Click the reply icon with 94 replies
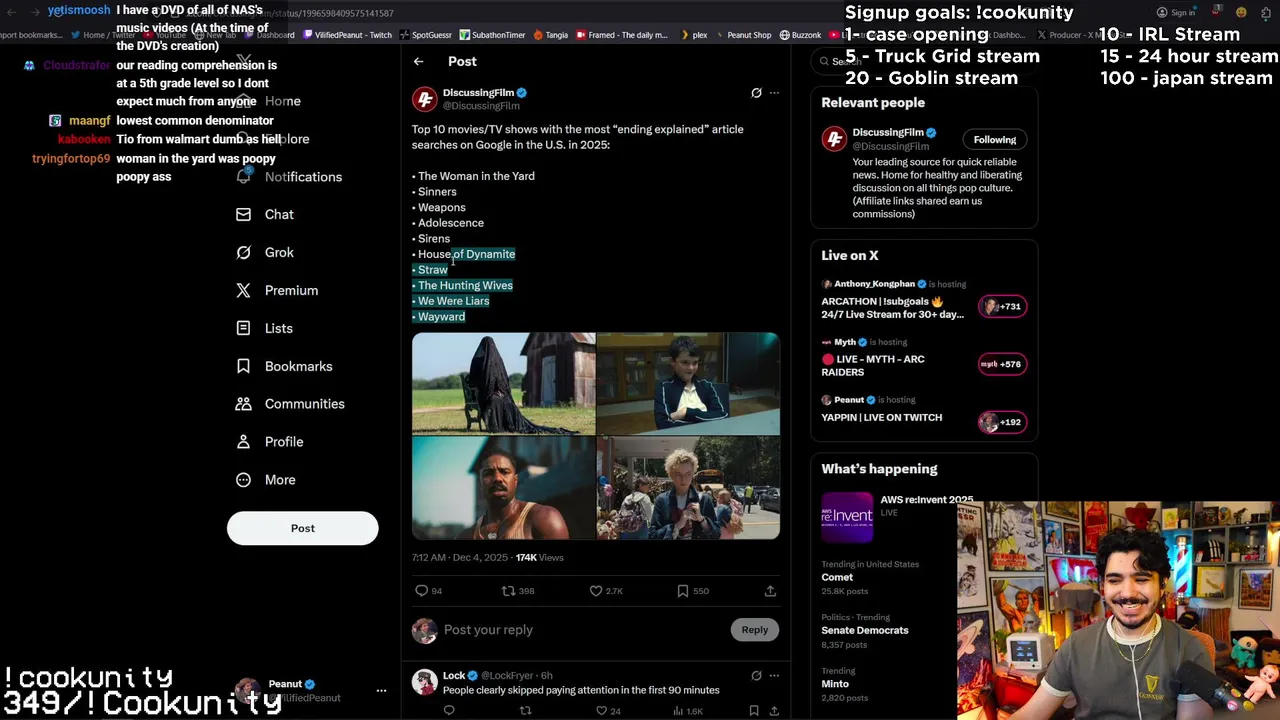Image resolution: width=1280 pixels, height=720 pixels. pos(422,591)
